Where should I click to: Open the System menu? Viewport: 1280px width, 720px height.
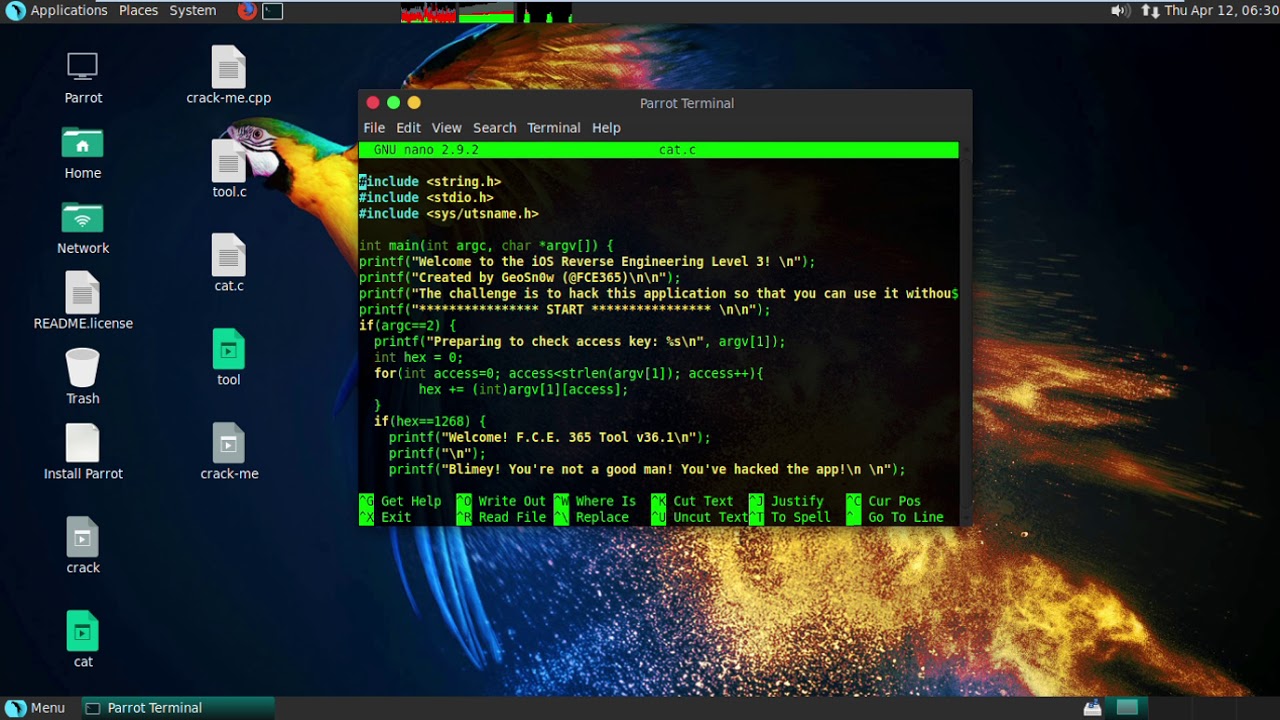click(x=193, y=11)
